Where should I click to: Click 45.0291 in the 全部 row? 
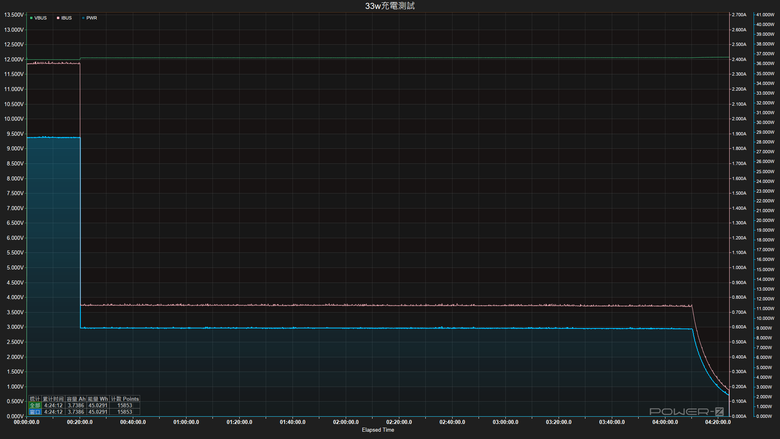98,406
